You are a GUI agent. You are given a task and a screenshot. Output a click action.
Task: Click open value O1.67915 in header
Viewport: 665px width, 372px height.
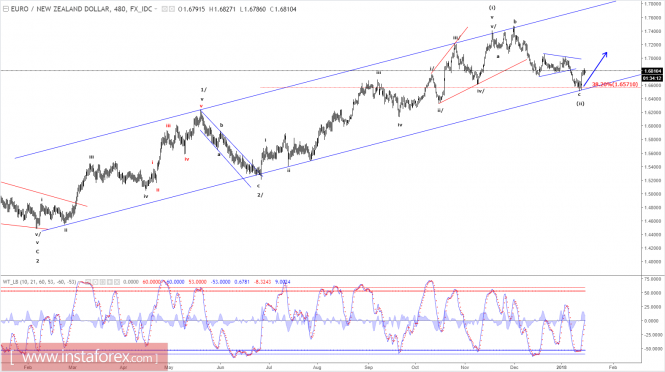[192, 9]
